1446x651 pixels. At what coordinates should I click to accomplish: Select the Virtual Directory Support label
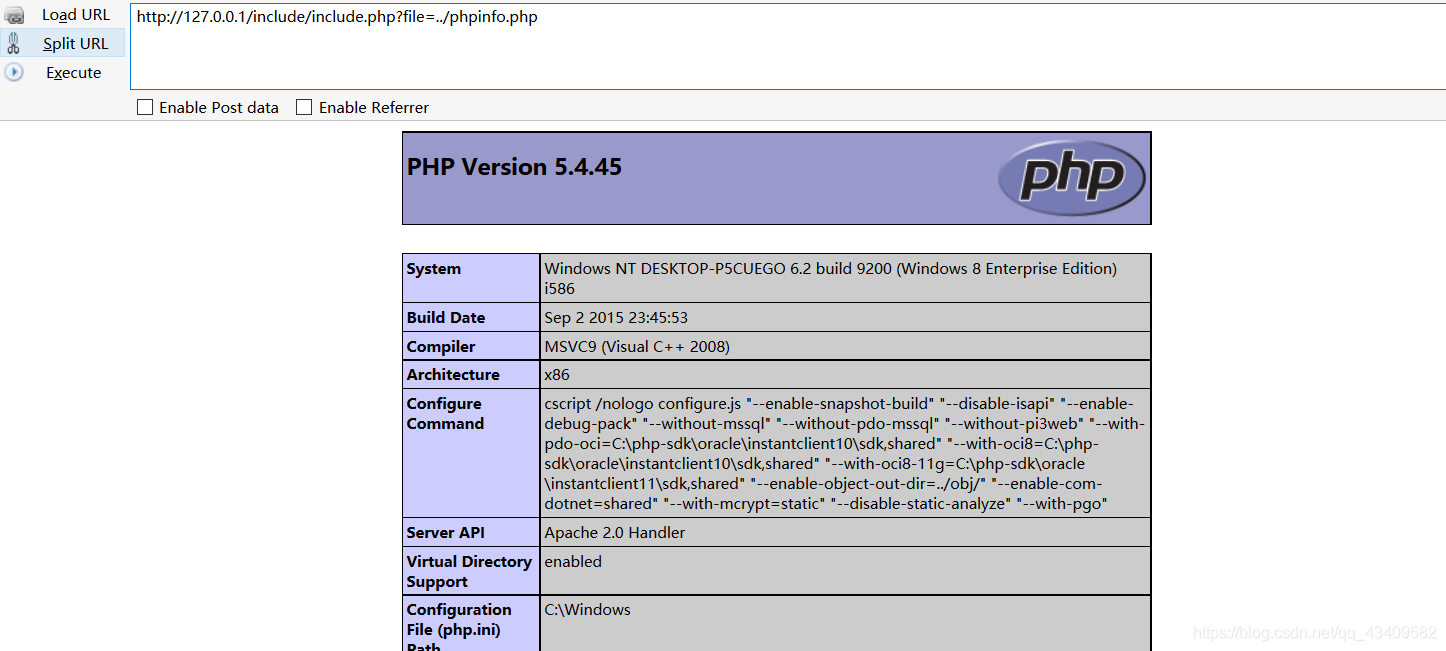(469, 572)
